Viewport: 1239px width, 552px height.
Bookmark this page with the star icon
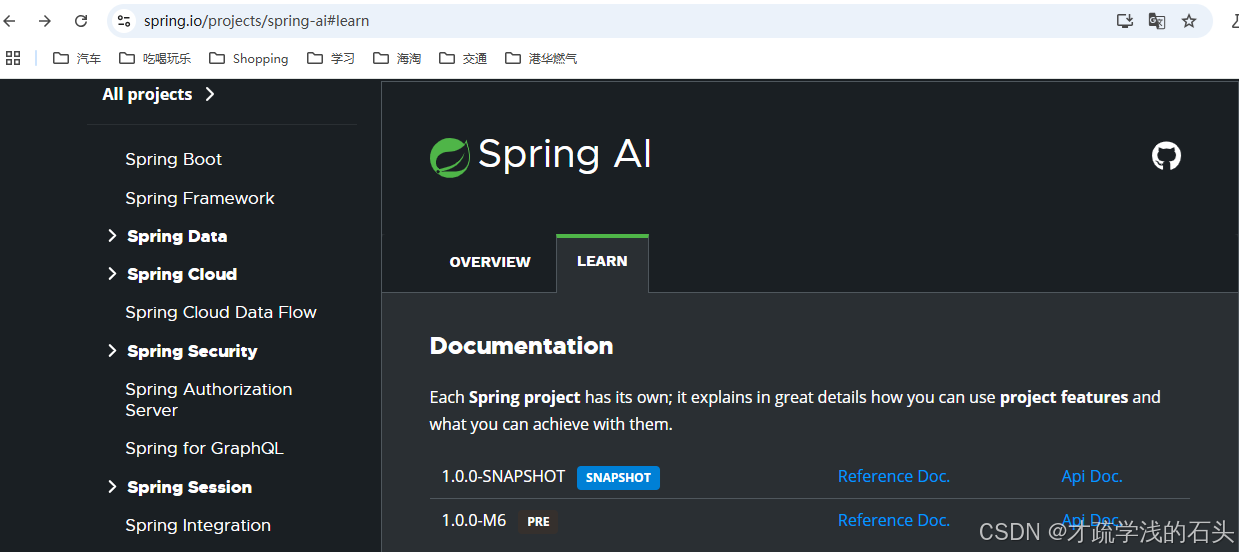[1189, 21]
